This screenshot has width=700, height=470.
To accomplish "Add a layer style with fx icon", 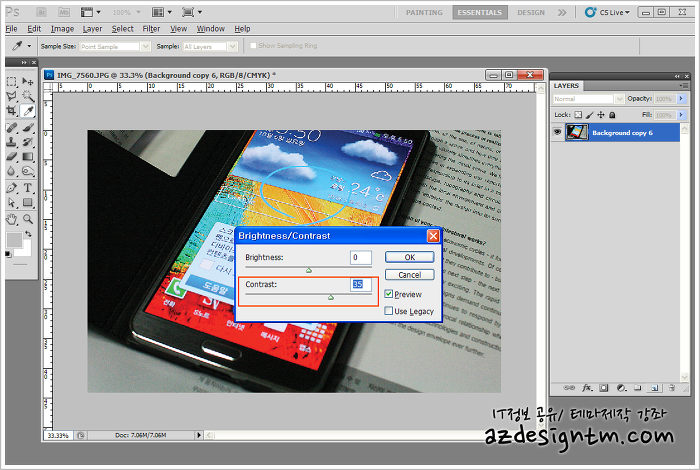I will 587,387.
